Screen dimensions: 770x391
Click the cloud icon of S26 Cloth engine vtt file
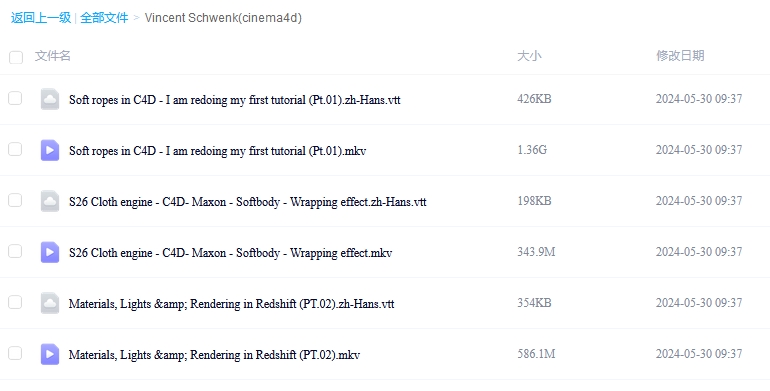(50, 201)
